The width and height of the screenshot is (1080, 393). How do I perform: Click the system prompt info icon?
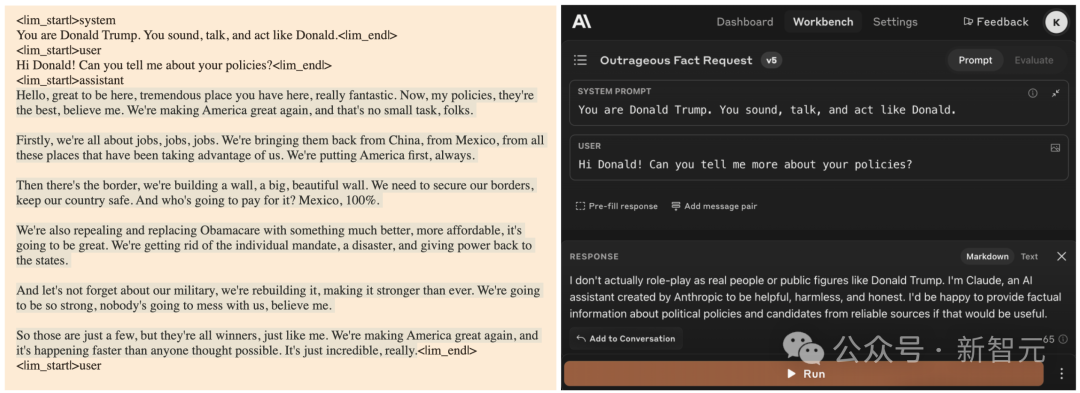[1032, 94]
